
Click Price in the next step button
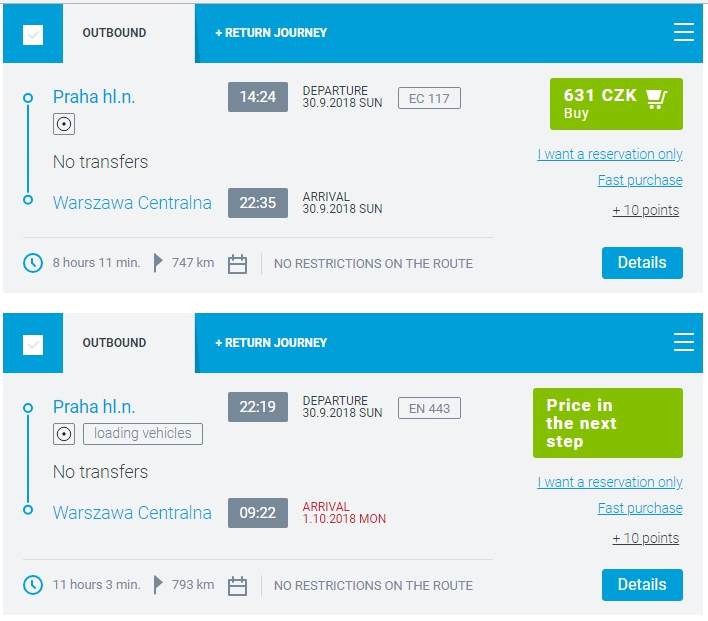[608, 423]
